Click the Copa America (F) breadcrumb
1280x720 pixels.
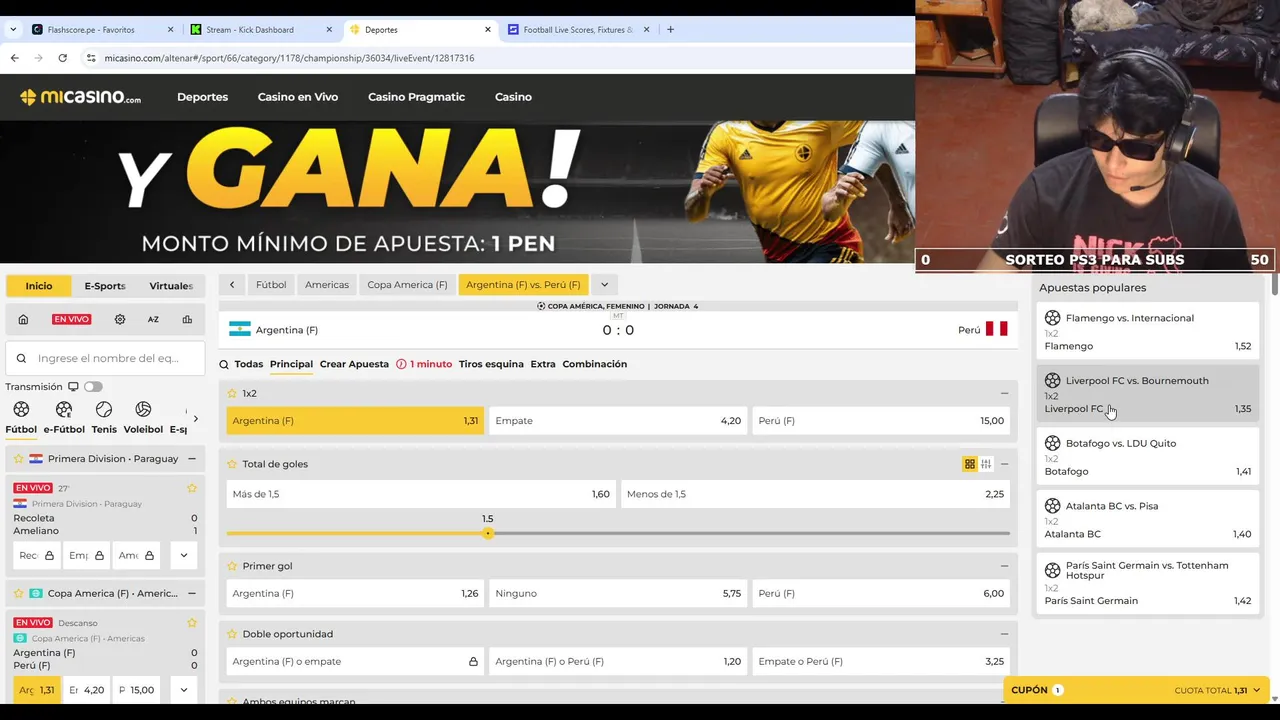click(407, 285)
